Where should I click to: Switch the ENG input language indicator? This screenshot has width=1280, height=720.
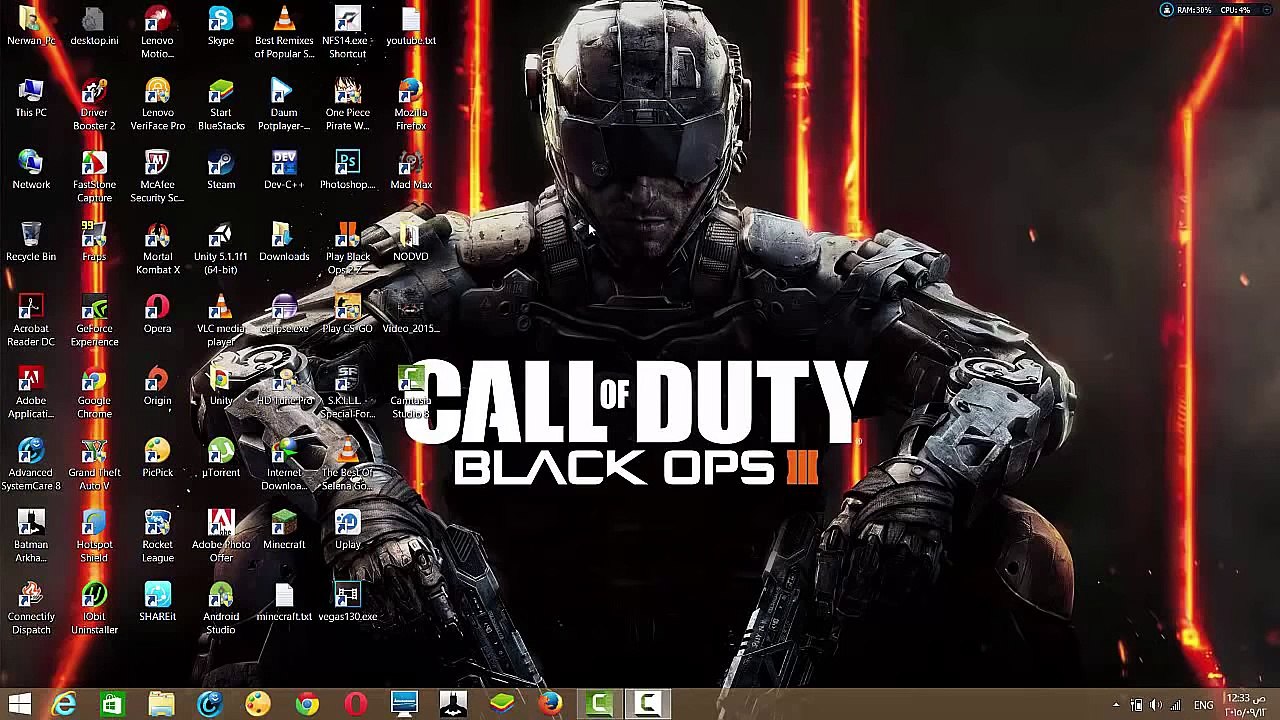coord(1204,705)
